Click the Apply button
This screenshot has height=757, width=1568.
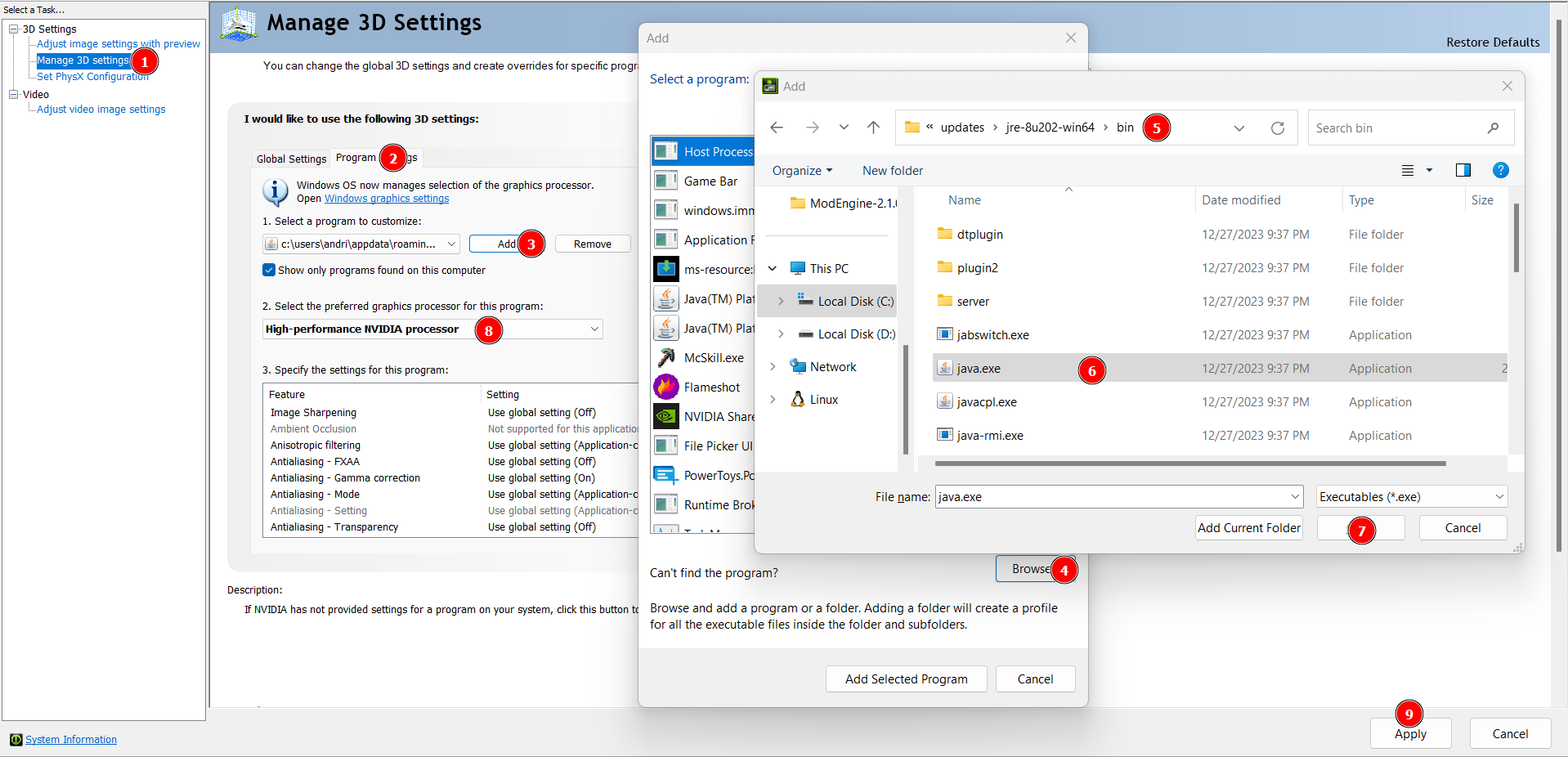click(x=1410, y=733)
